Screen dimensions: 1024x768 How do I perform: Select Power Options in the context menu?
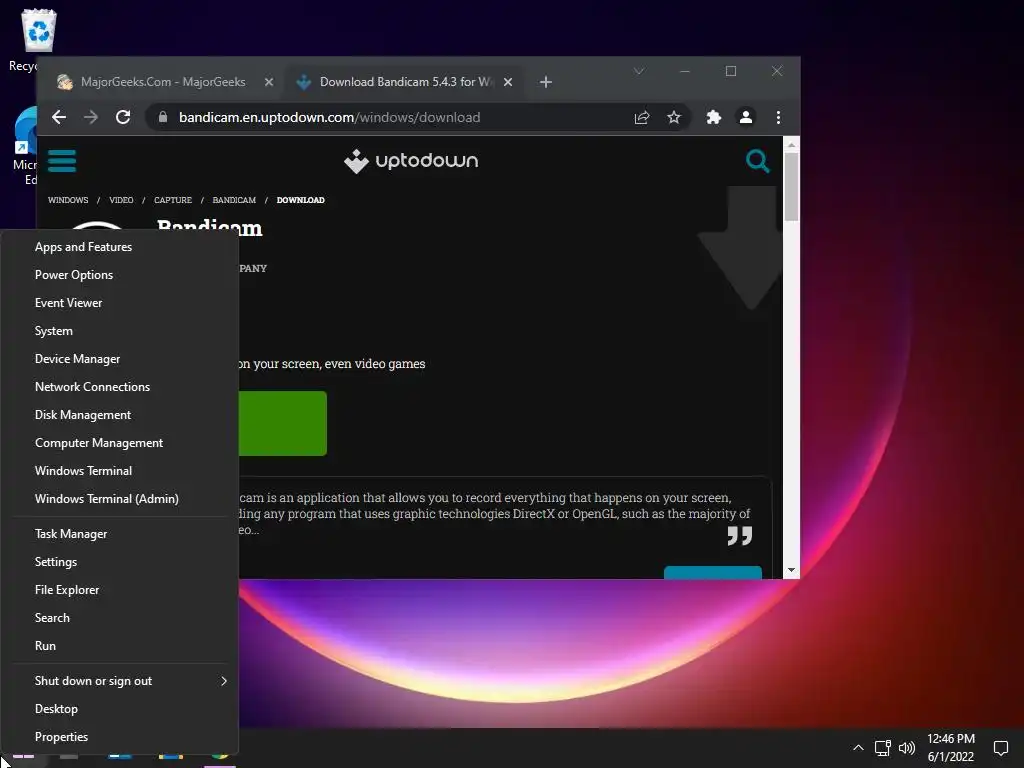click(x=120, y=275)
